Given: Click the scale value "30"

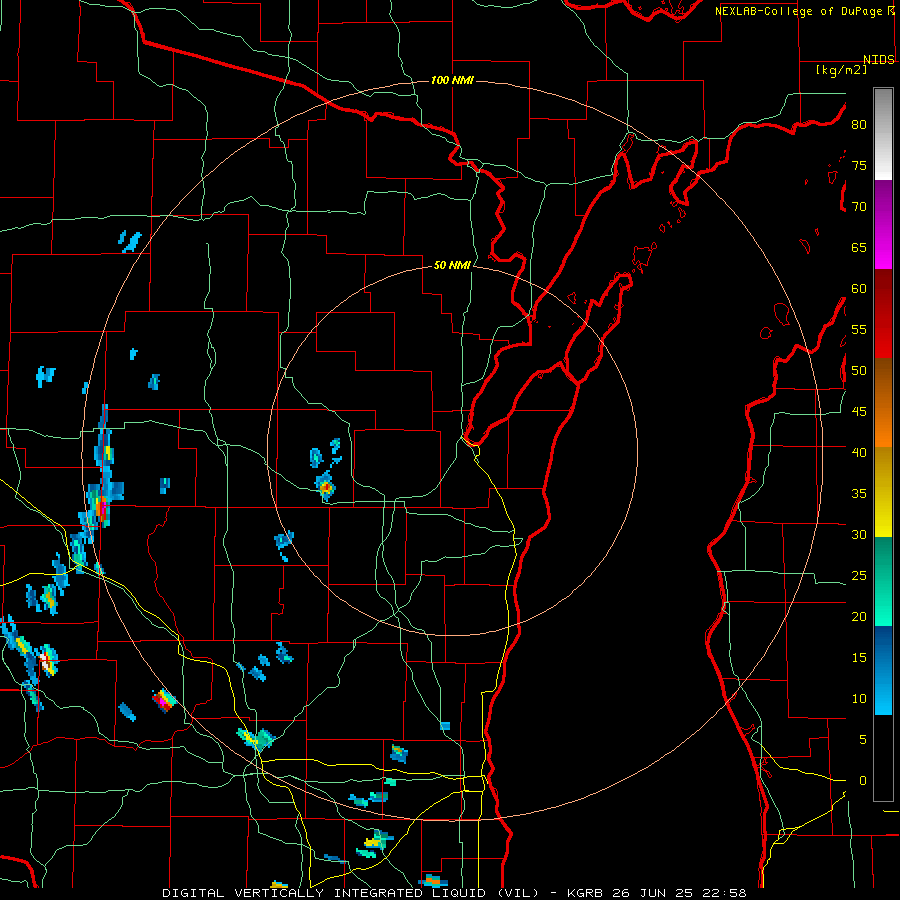Looking at the screenshot, I should [x=859, y=535].
